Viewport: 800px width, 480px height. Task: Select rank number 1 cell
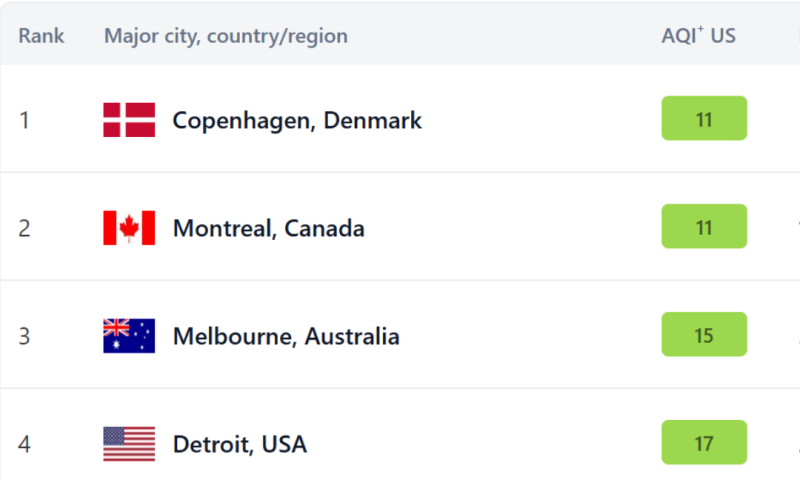[x=24, y=121]
